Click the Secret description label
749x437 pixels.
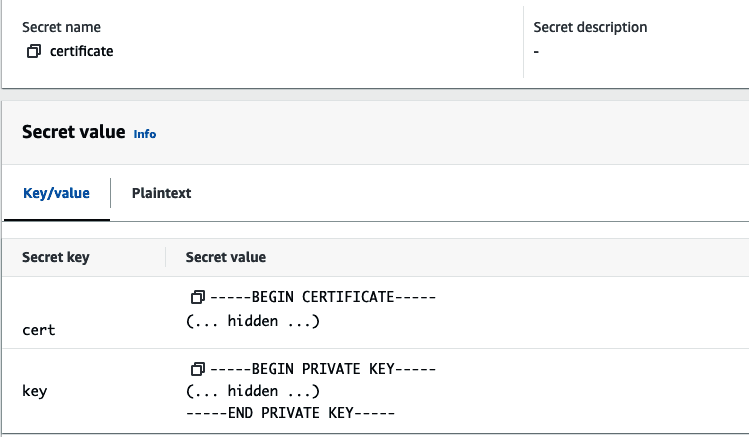tap(590, 27)
